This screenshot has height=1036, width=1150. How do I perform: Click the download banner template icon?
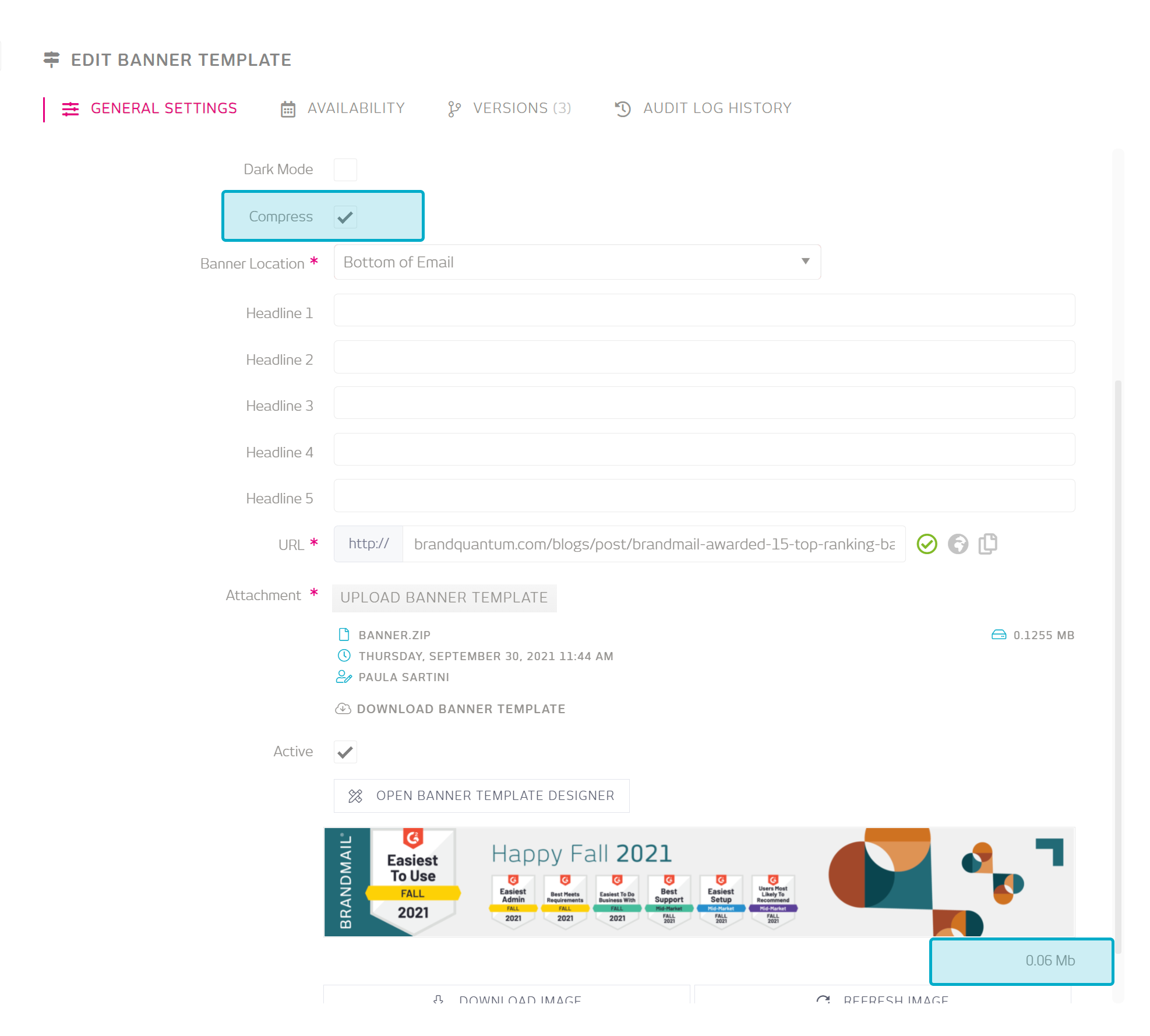click(345, 709)
